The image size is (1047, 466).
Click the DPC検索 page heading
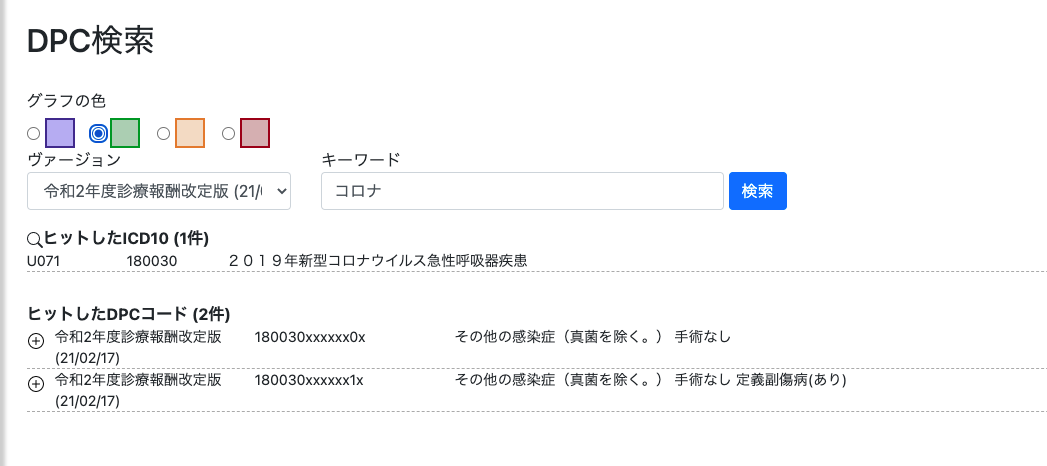[x=90, y=41]
